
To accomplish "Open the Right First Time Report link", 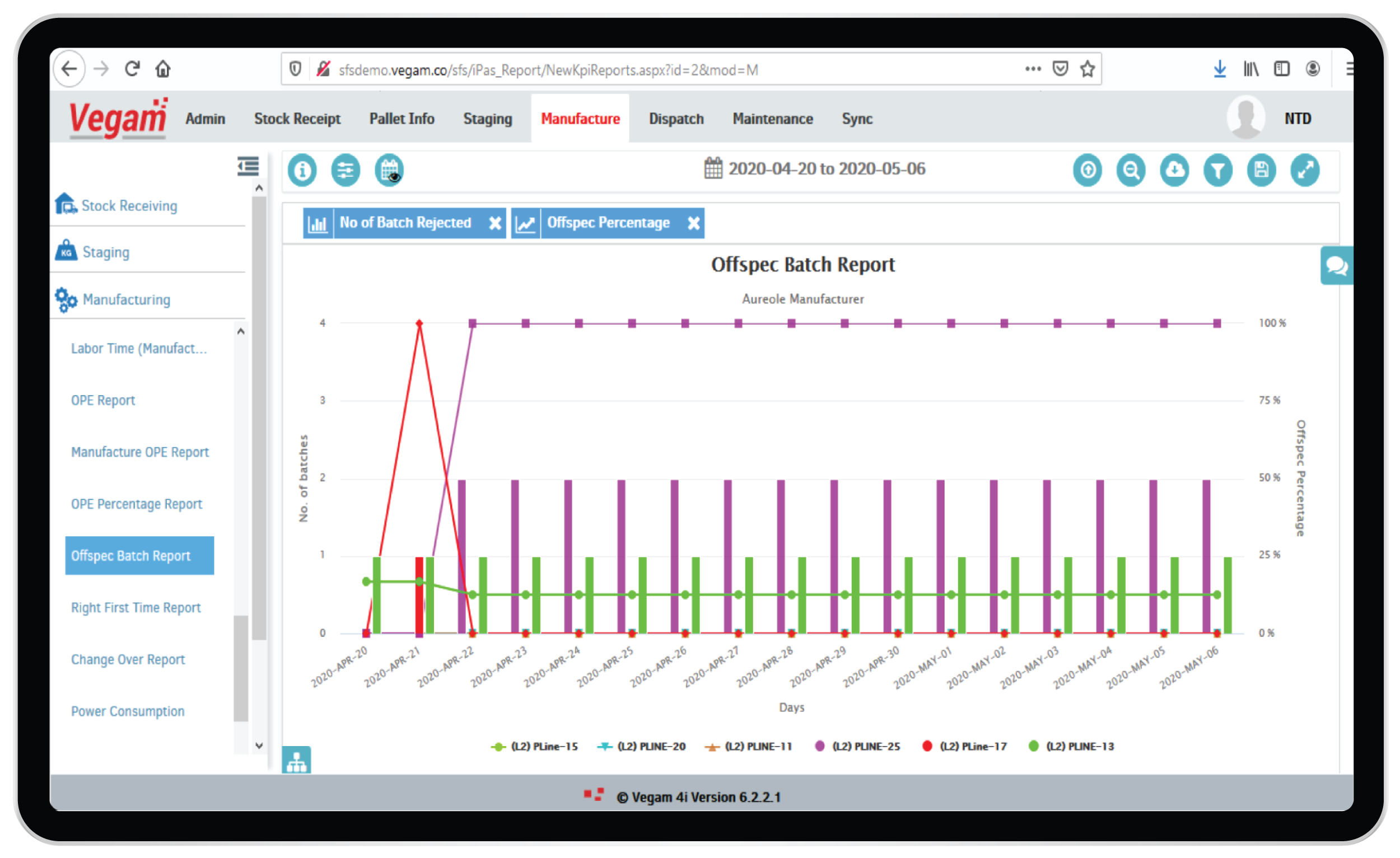I will coord(135,608).
